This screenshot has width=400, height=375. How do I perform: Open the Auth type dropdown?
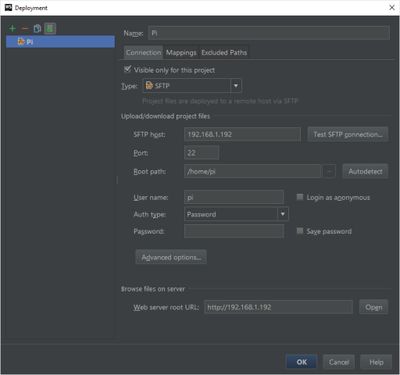(x=236, y=214)
